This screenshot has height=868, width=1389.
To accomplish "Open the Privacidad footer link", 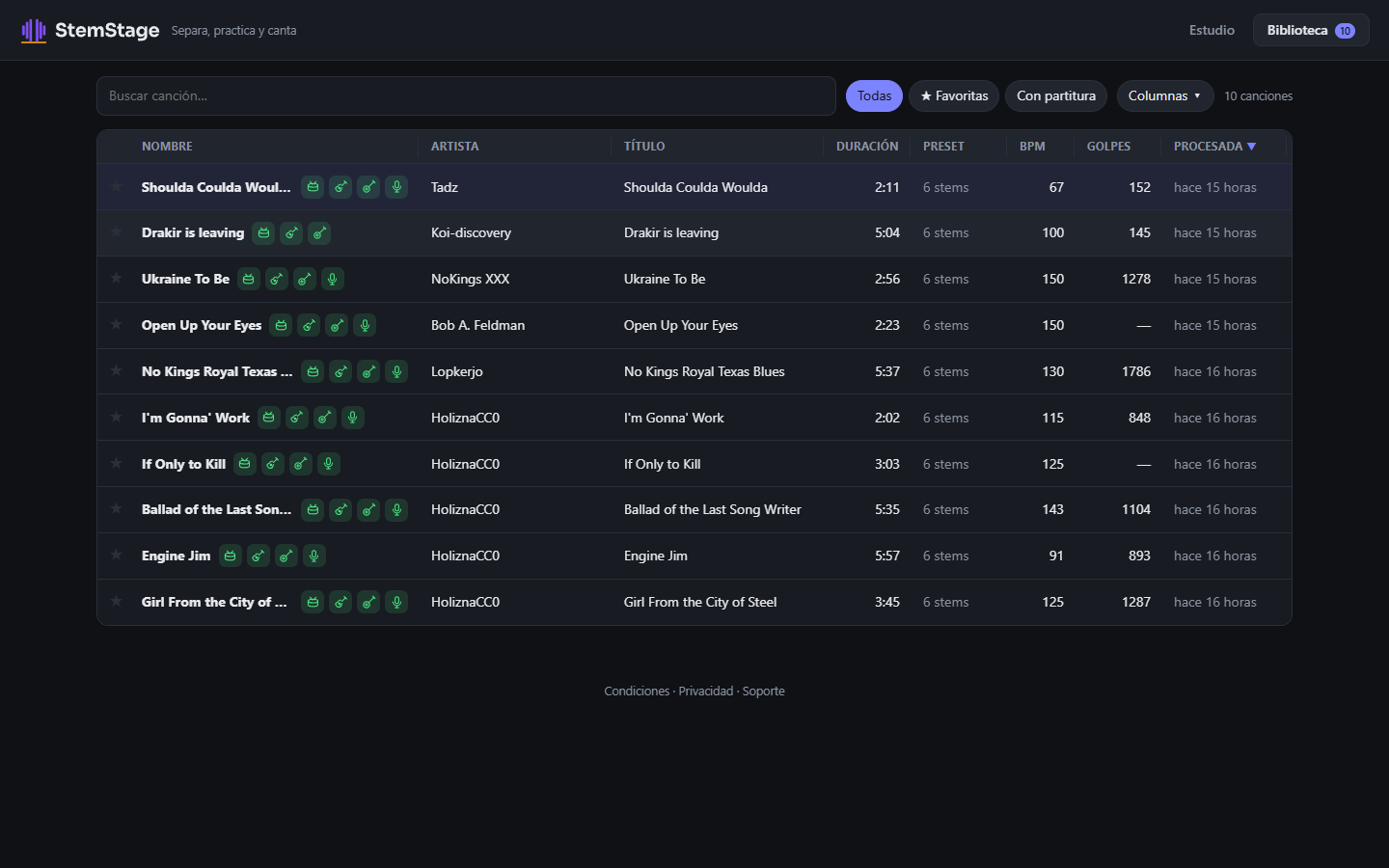I will 706,692.
